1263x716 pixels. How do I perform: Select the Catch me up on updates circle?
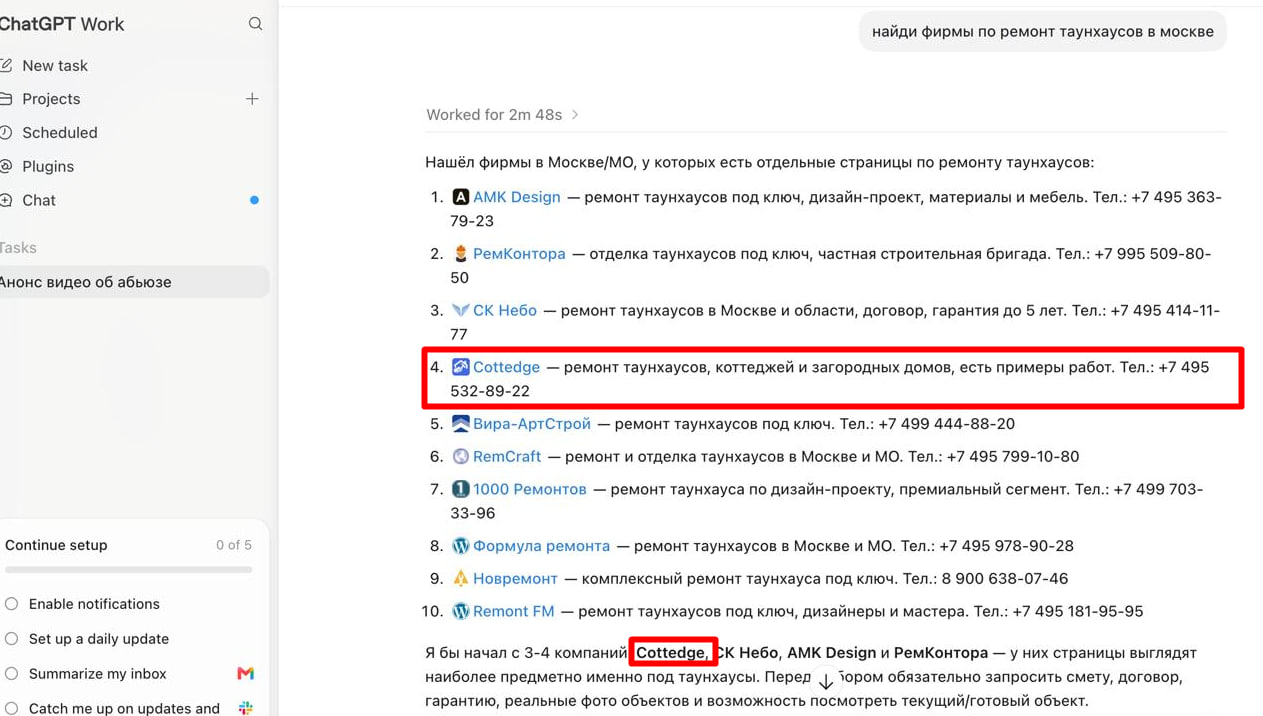pyautogui.click(x=12, y=708)
